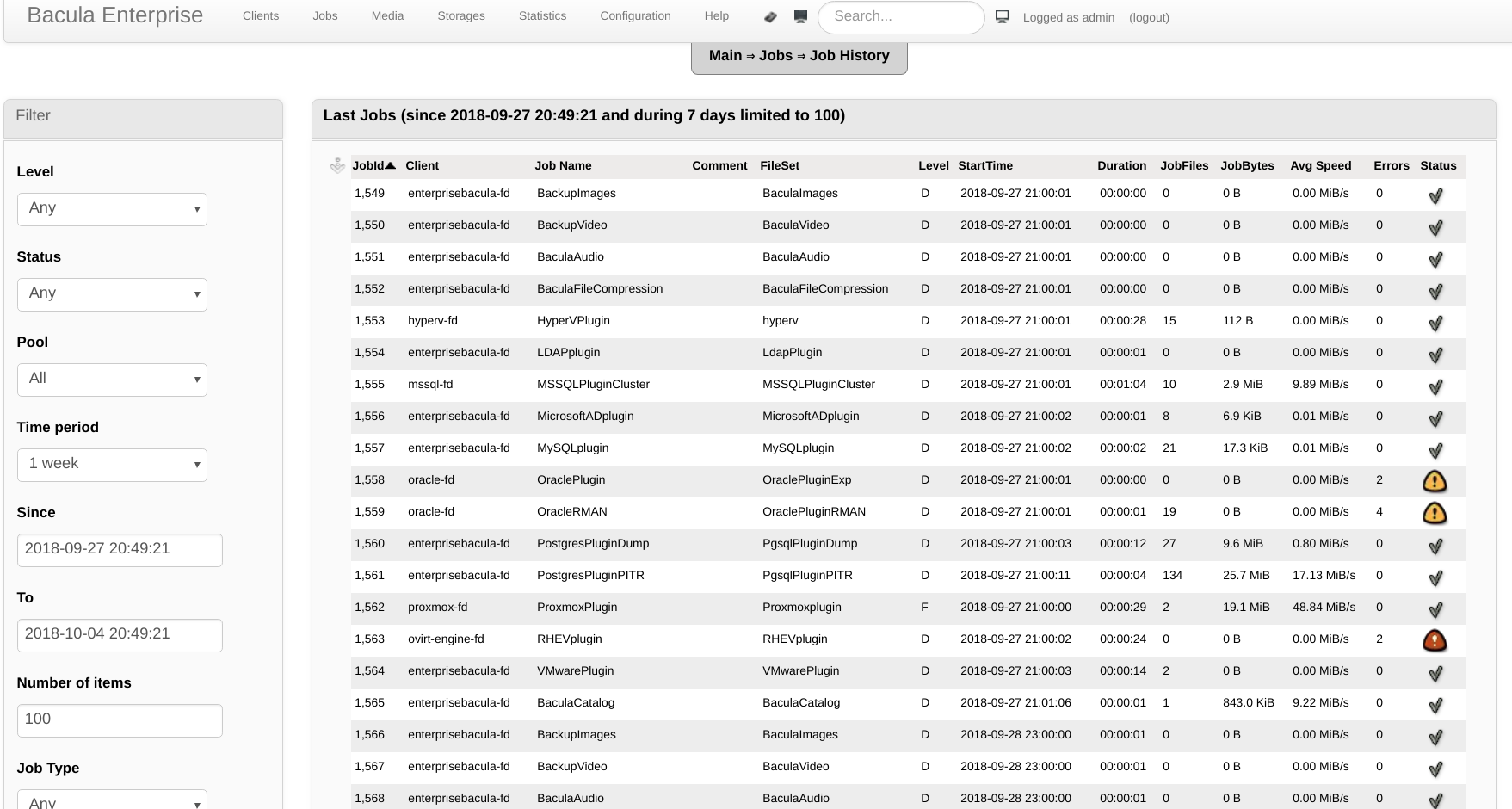Click the status checkmark for LDAPplugin job 1,554
1512x809 pixels.
coord(1435,355)
